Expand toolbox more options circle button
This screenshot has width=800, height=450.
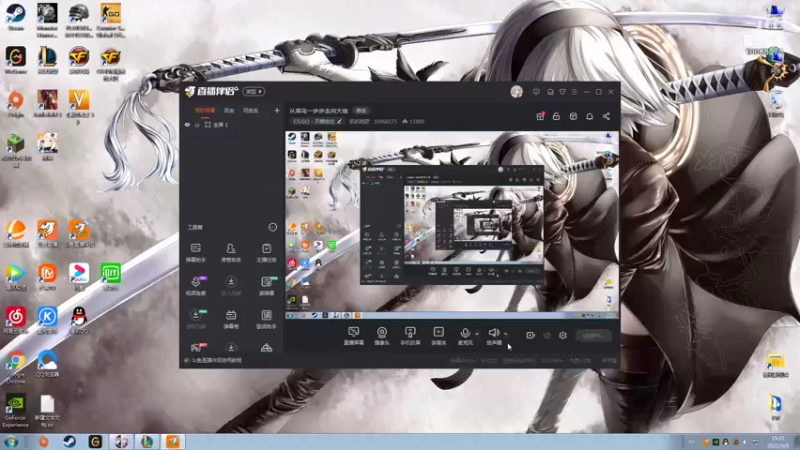click(x=272, y=227)
